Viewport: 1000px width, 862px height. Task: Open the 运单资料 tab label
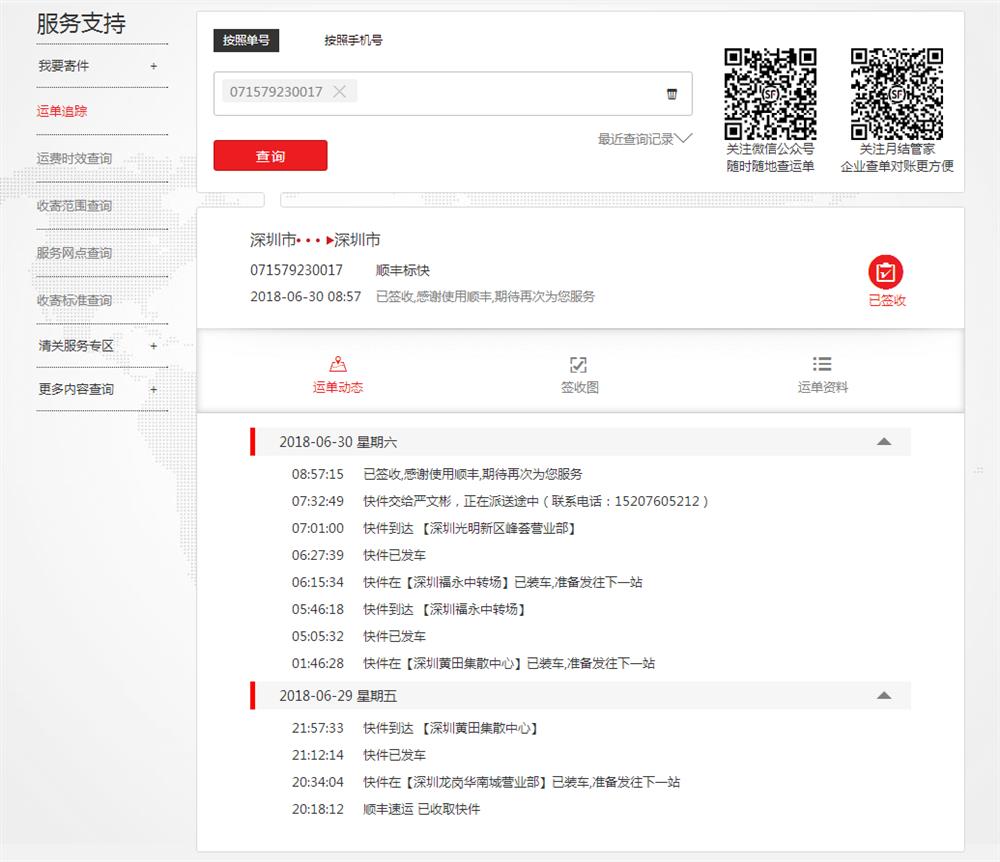pos(823,387)
